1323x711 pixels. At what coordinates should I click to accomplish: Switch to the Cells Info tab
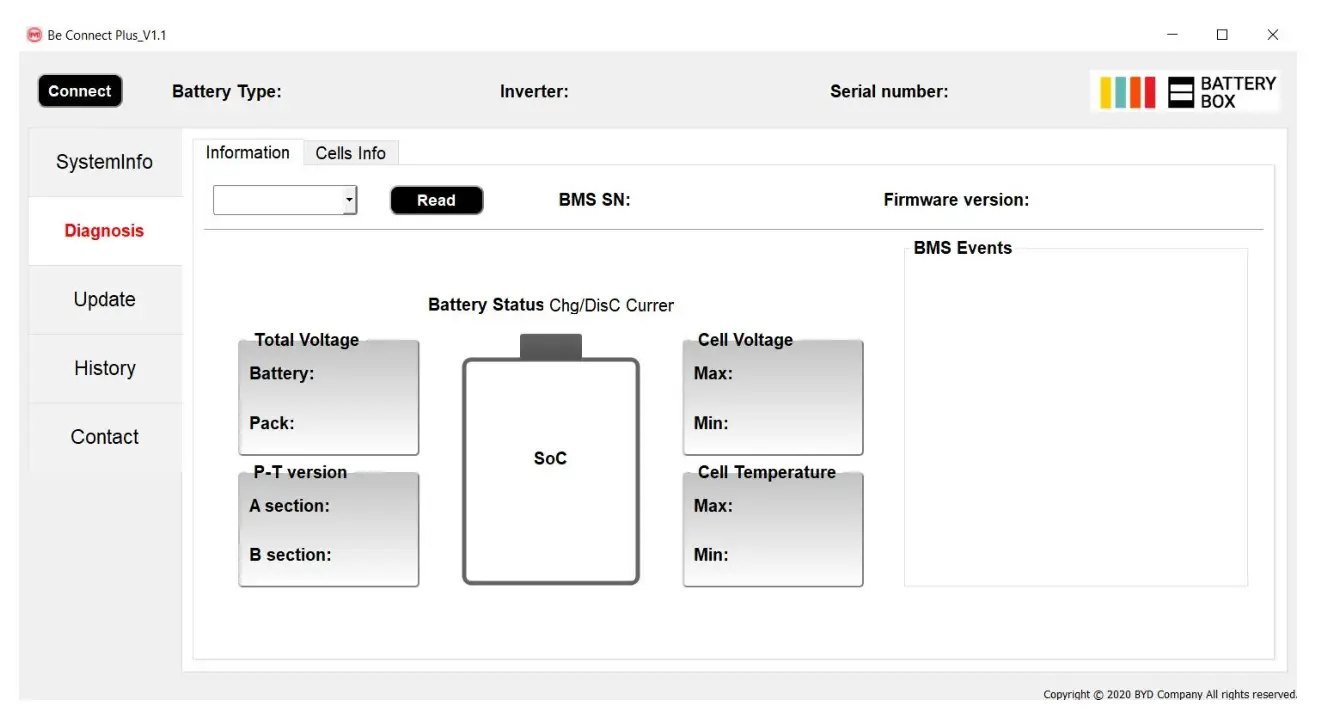[350, 152]
